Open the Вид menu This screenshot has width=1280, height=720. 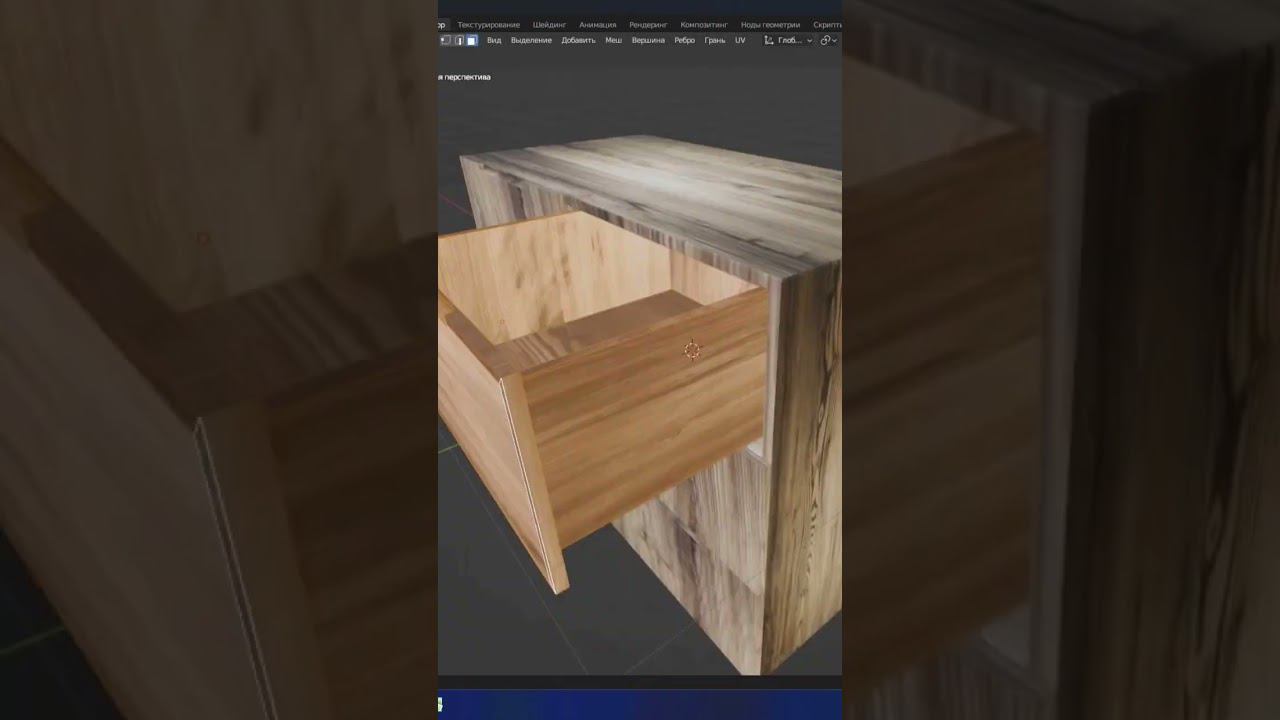tap(494, 40)
